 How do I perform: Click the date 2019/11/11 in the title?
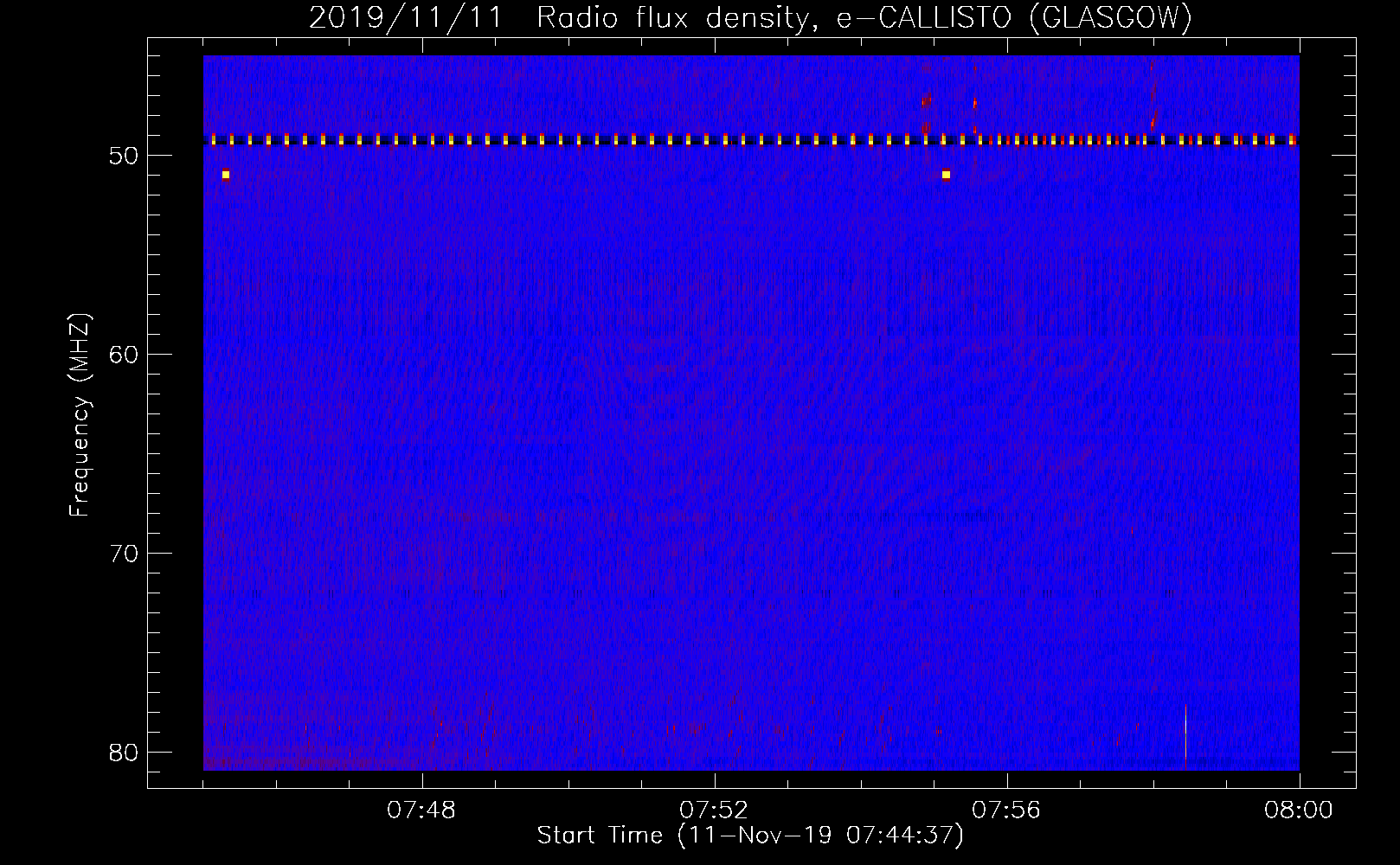405,17
